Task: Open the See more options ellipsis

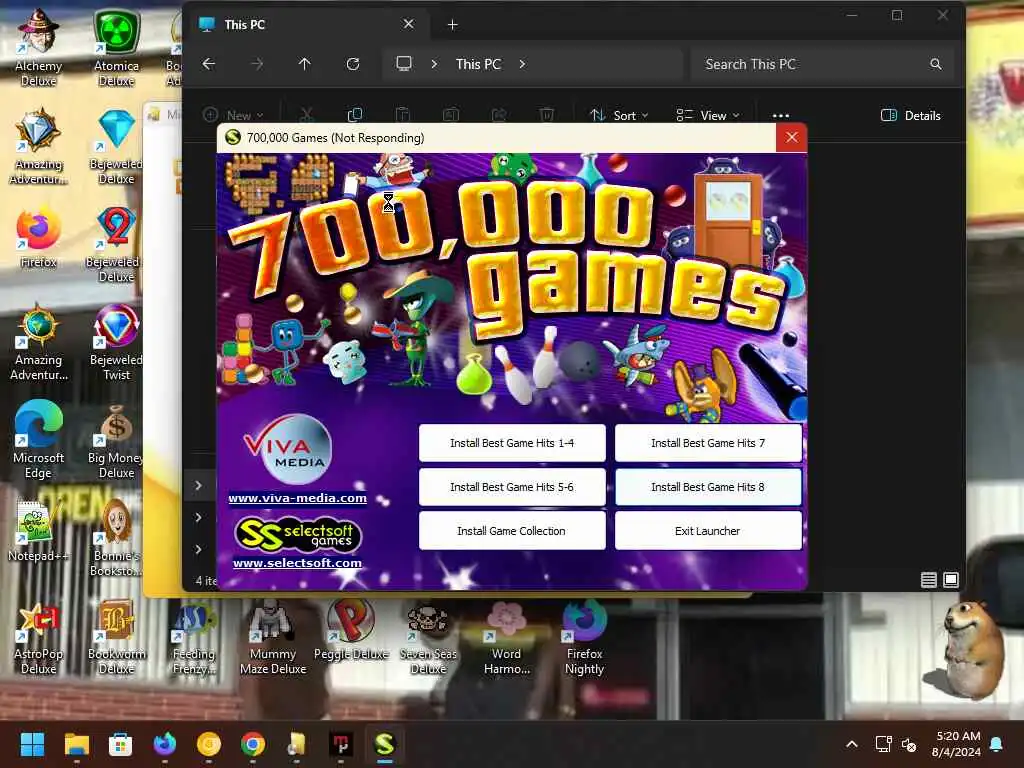Action: point(780,116)
